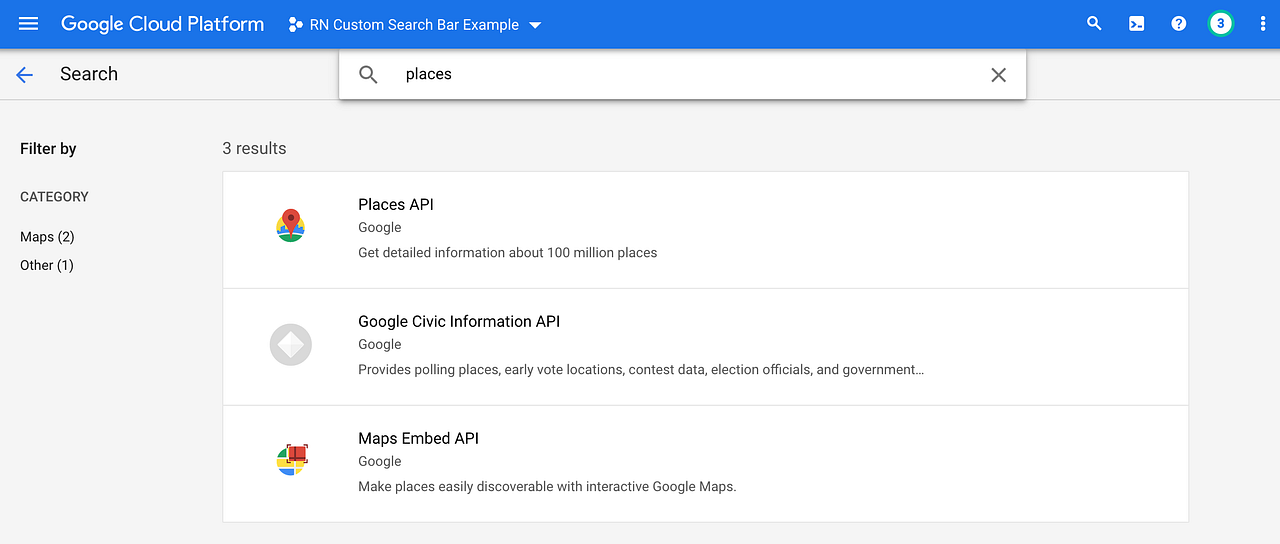The width and height of the screenshot is (1280, 544).
Task: Open the Places API result
Action: pyautogui.click(x=705, y=230)
